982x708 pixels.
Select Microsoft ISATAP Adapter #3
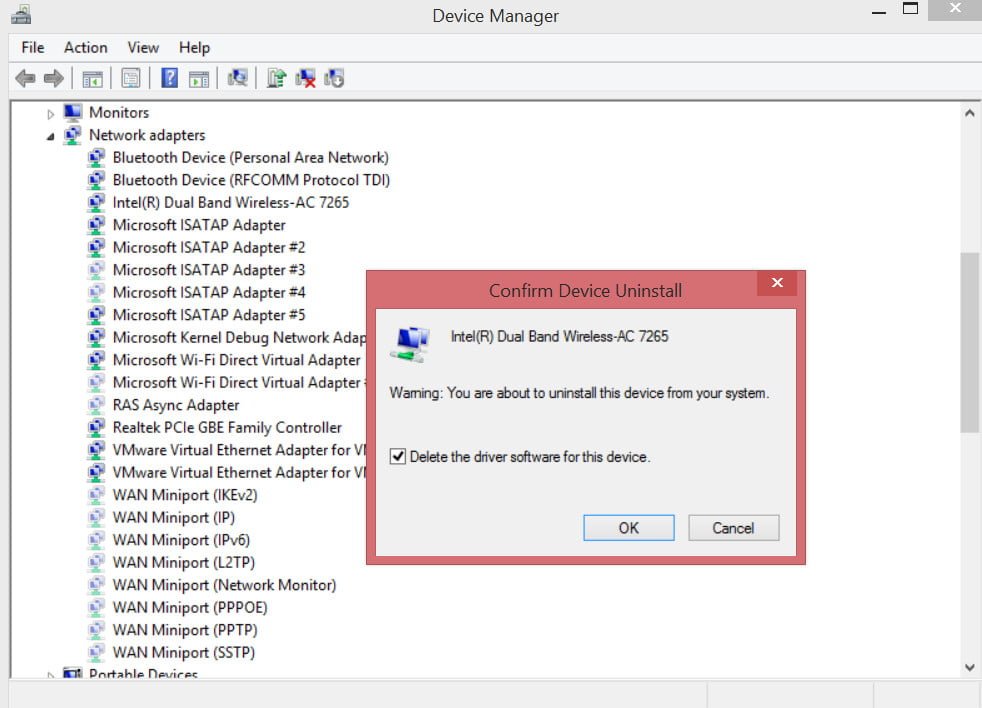click(209, 270)
